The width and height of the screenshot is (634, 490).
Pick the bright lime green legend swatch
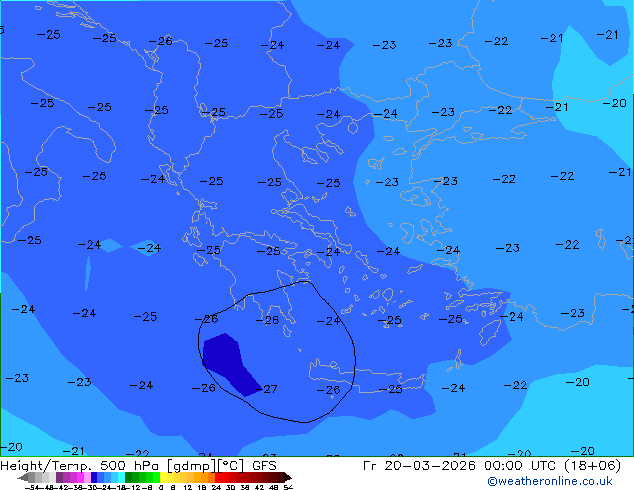156,477
